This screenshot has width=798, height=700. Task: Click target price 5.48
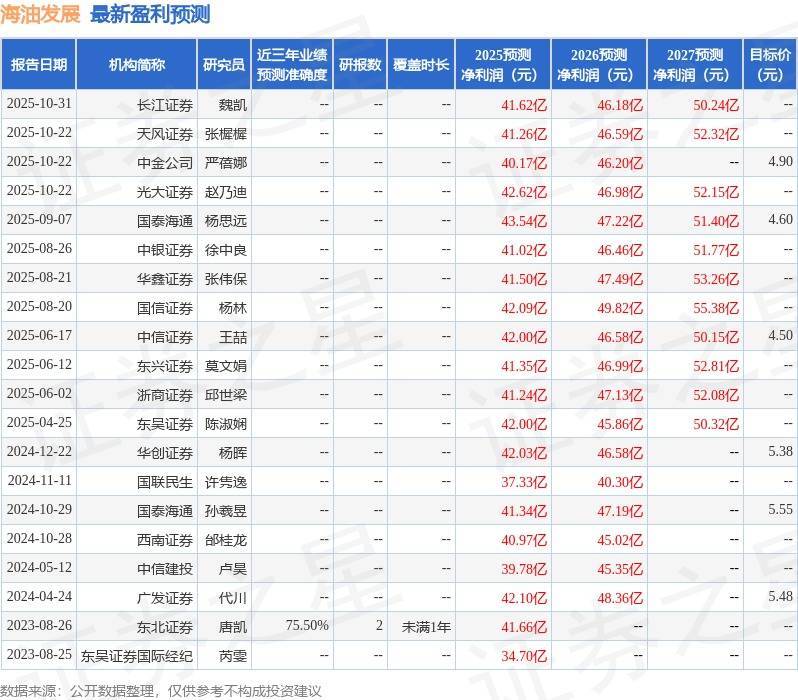(x=781, y=597)
